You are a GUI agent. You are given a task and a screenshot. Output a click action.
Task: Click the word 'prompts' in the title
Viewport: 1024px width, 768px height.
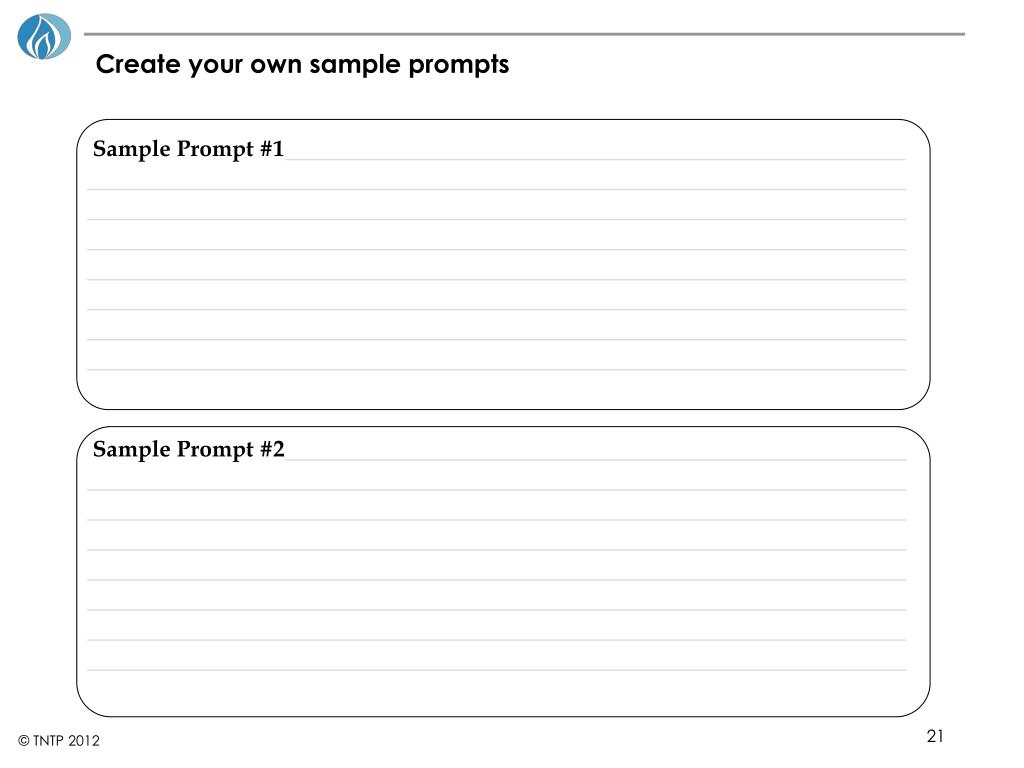458,65
